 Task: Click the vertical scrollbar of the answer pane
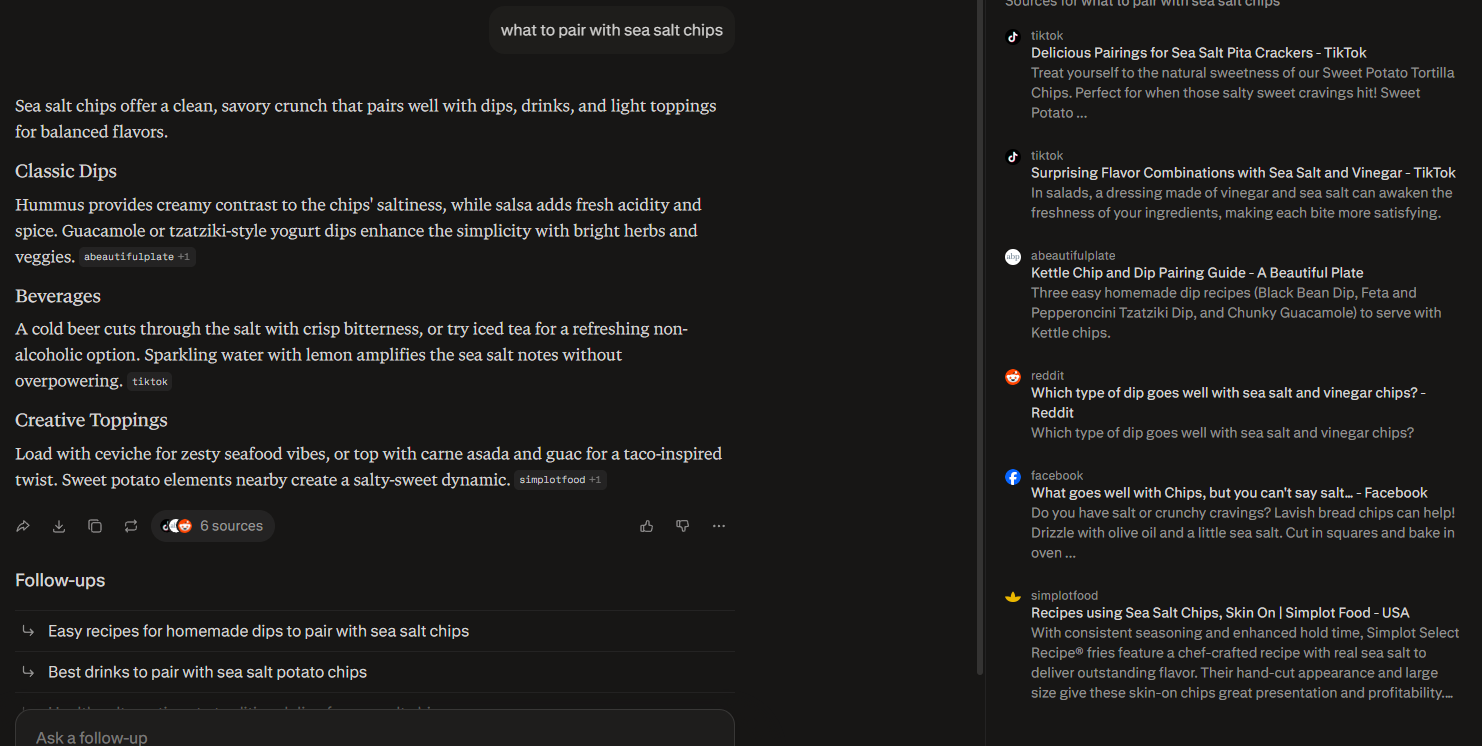[980, 340]
